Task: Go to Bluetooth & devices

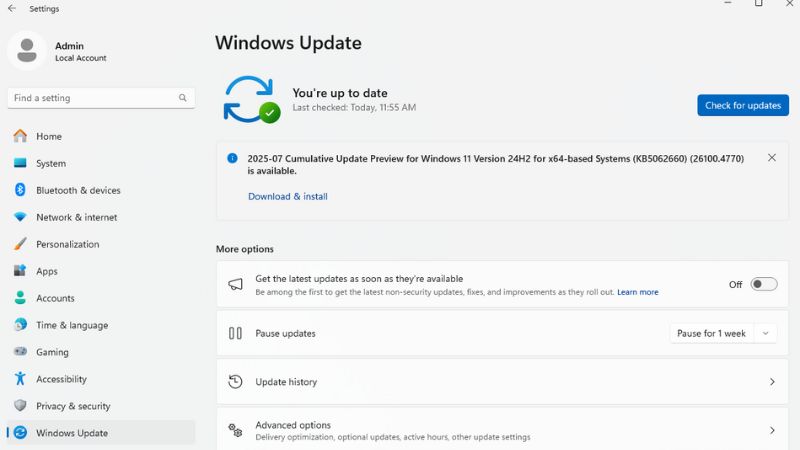Action: pyautogui.click(x=101, y=190)
